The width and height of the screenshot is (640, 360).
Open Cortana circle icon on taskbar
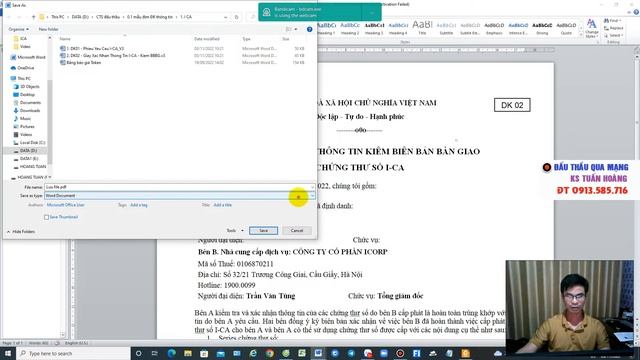pyautogui.click(x=138, y=353)
